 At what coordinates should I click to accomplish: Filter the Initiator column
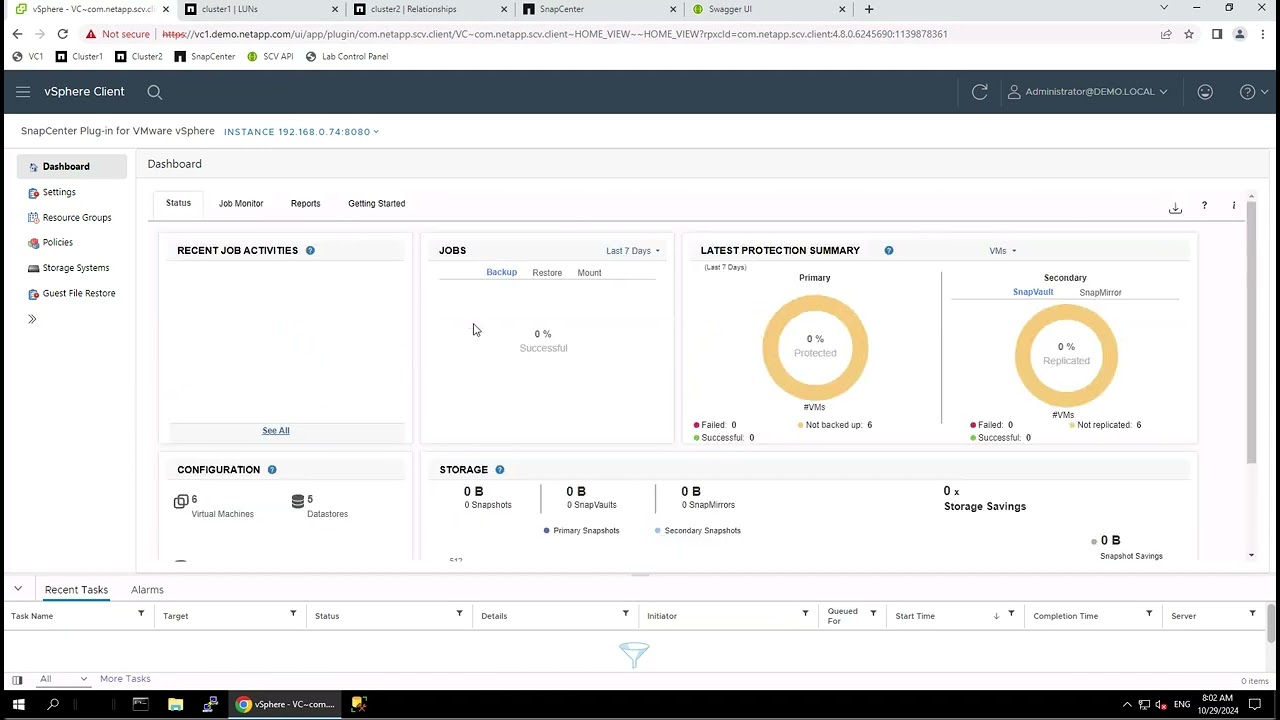point(805,613)
